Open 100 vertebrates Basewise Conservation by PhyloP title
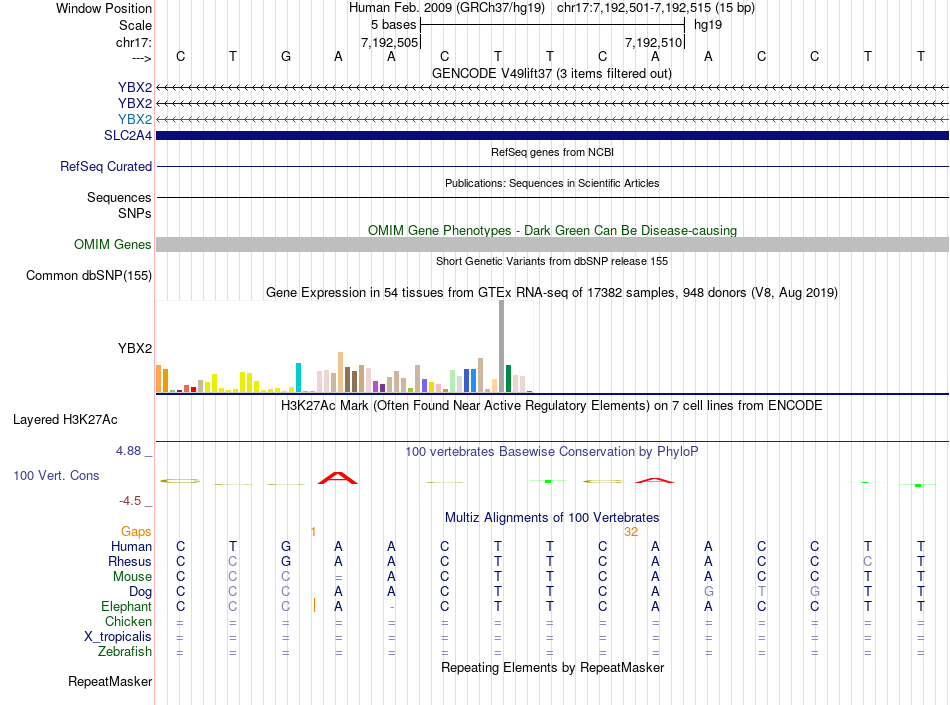 [x=552, y=451]
